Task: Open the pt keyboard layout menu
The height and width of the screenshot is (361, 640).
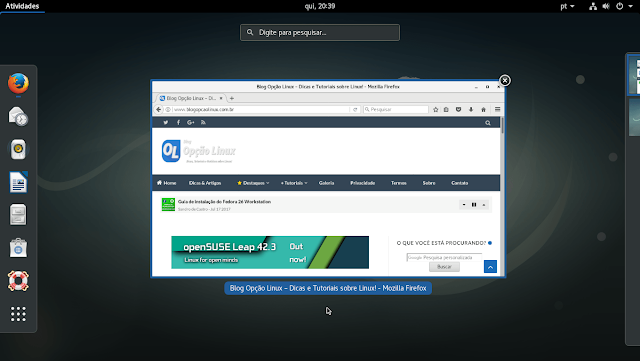Action: pyautogui.click(x=567, y=6)
